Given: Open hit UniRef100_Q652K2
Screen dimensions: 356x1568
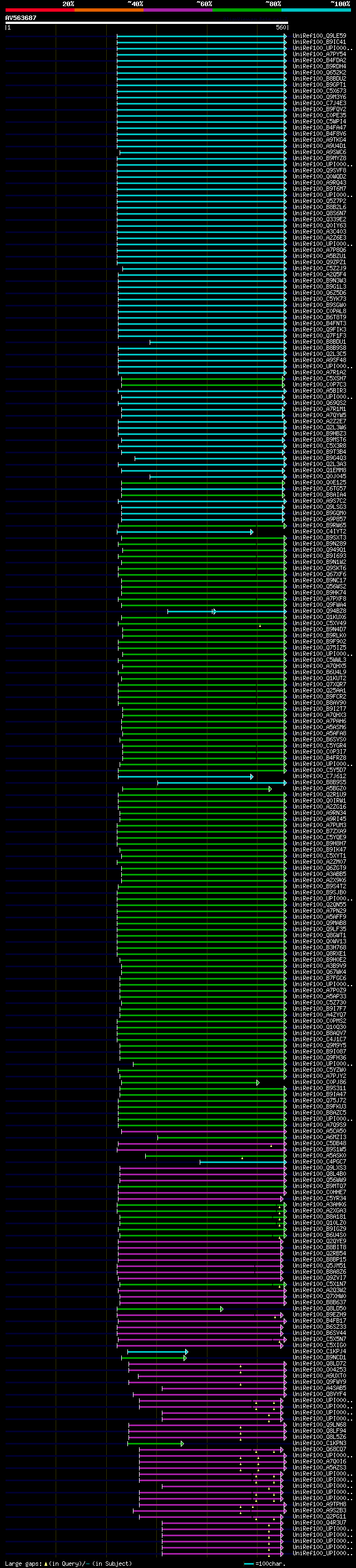Looking at the screenshot, I should coord(319,72).
